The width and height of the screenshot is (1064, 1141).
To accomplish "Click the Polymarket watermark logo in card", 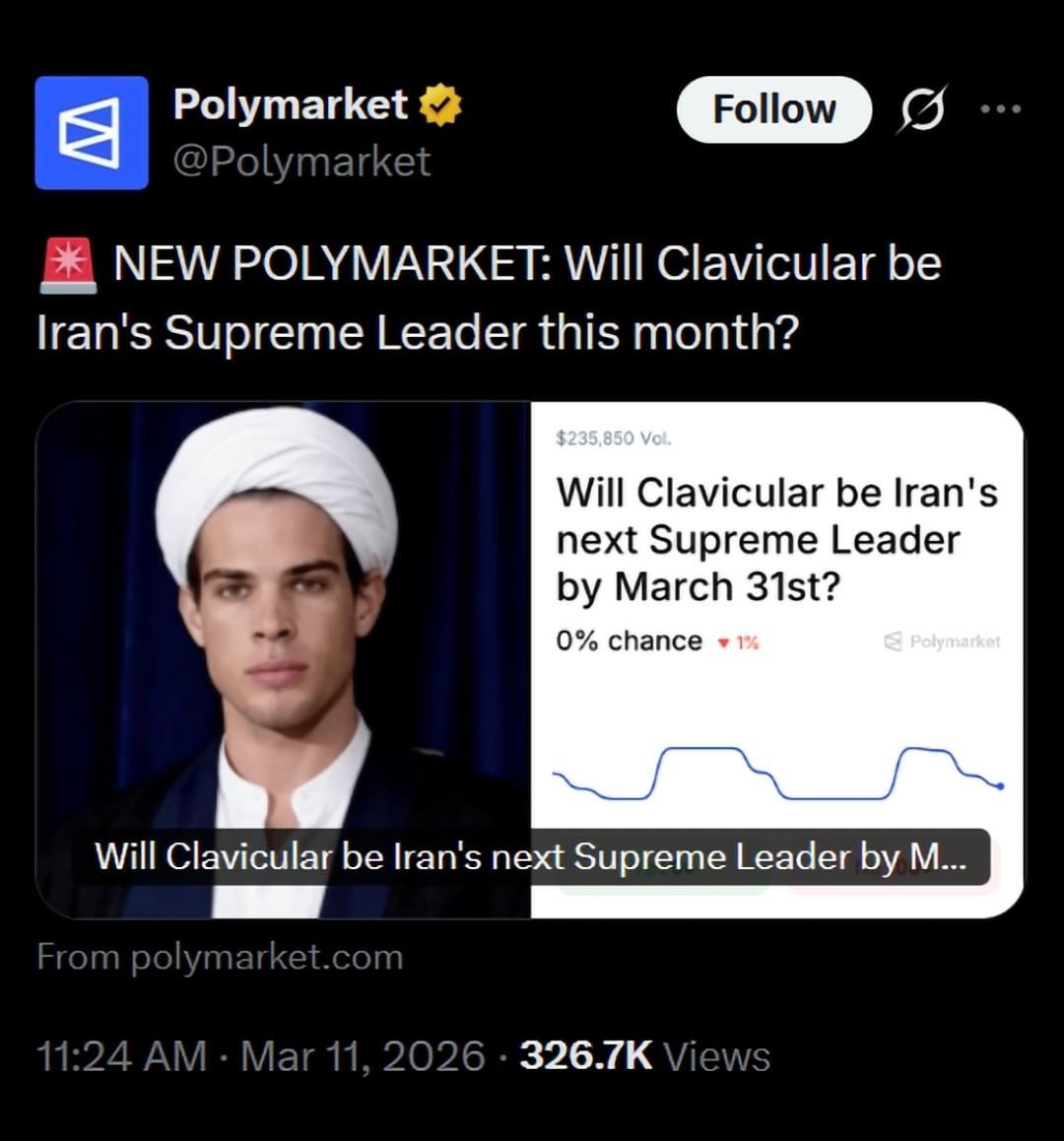I will (943, 641).
